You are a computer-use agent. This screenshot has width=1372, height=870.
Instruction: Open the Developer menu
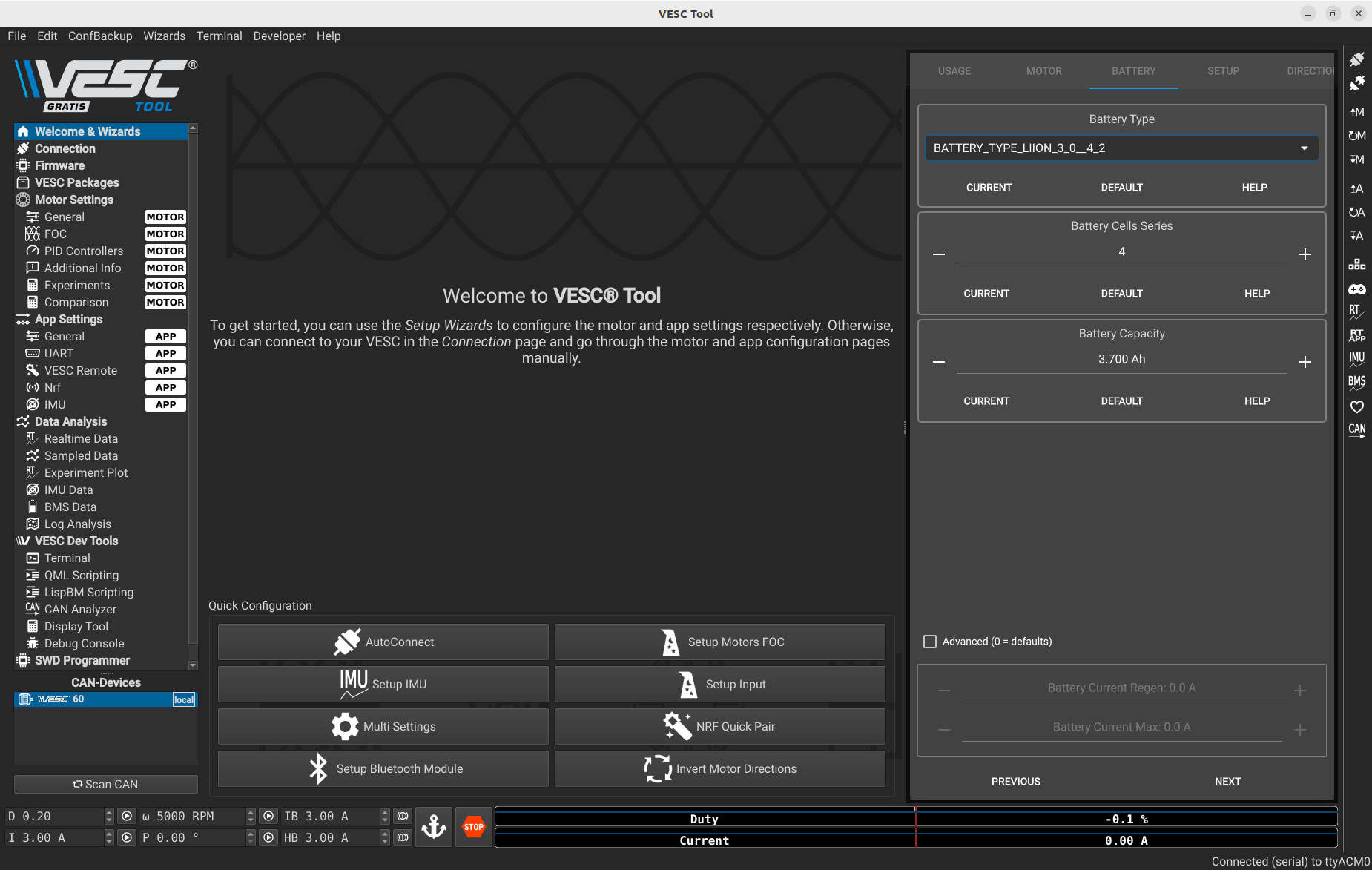coord(279,36)
